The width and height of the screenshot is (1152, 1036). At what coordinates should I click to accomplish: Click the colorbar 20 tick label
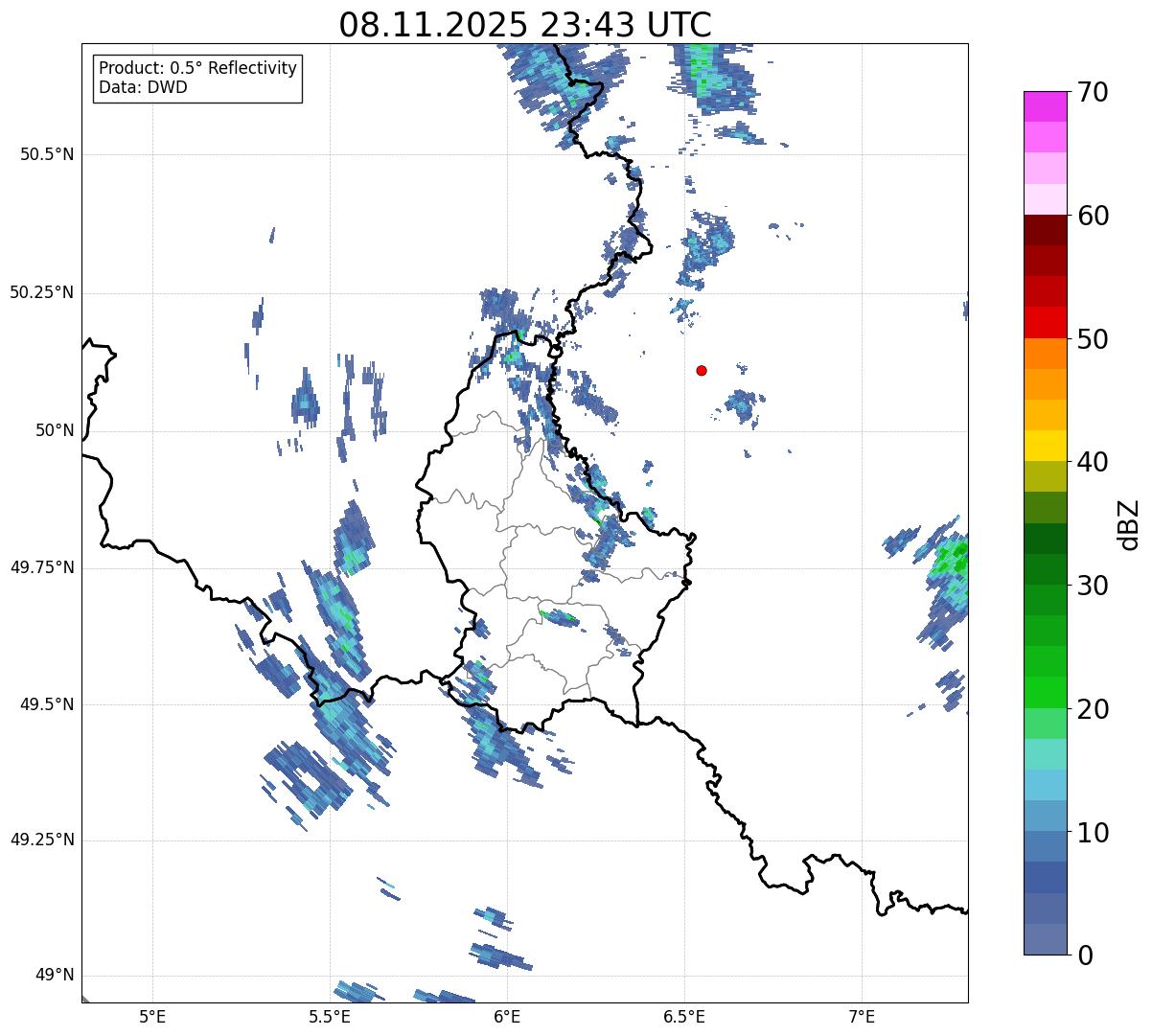(x=1093, y=709)
